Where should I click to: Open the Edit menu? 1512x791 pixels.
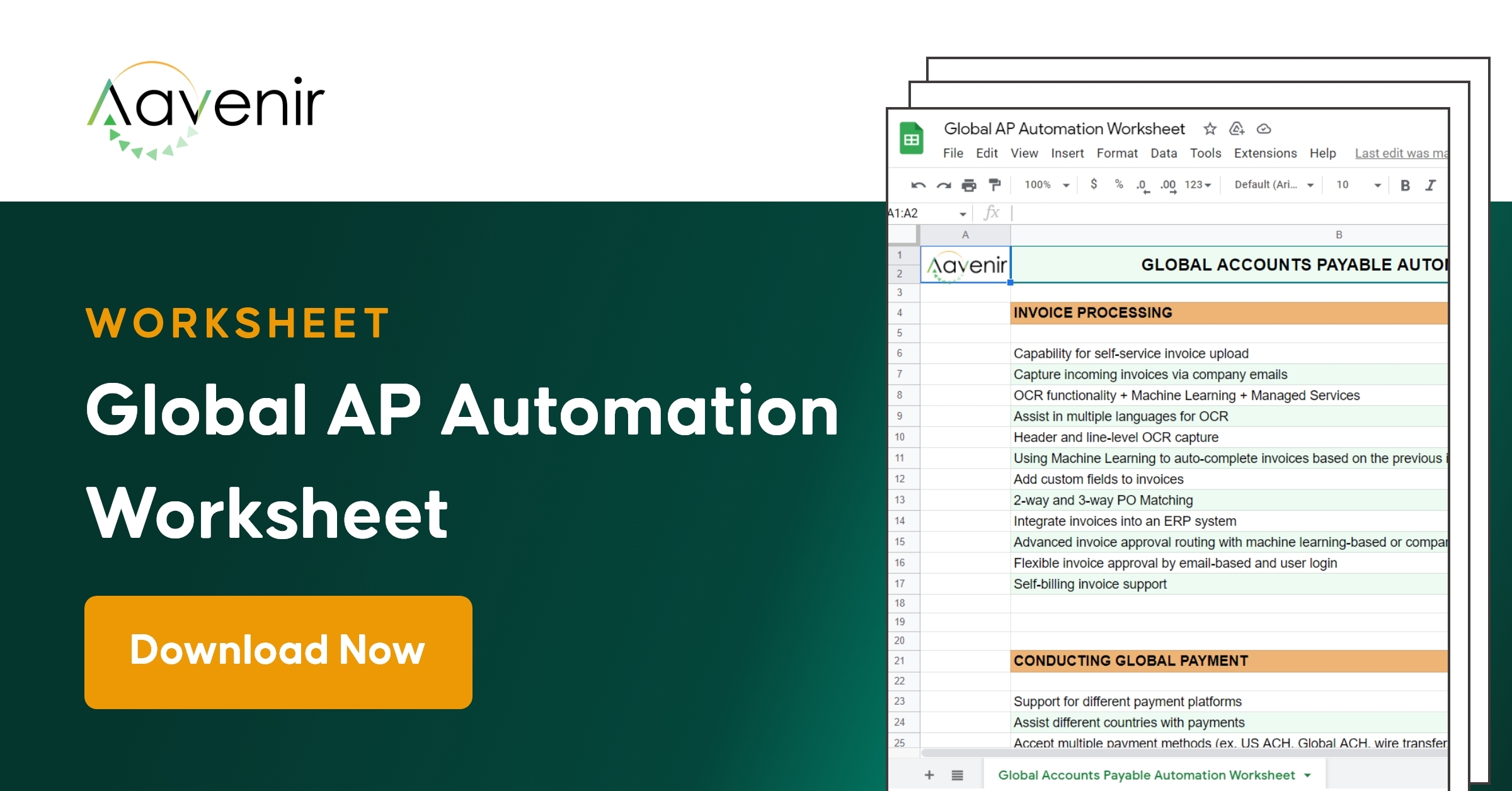point(987,153)
